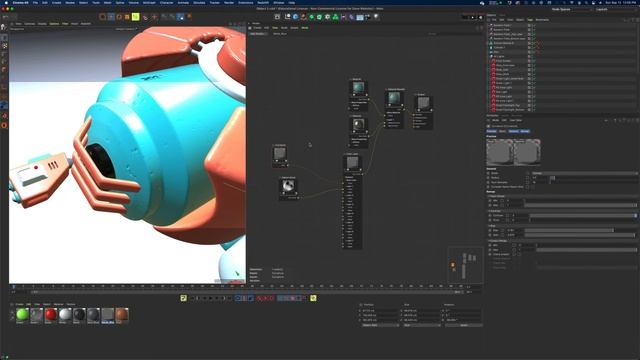Select the orange-brown material swatch

pyautogui.click(x=122, y=315)
